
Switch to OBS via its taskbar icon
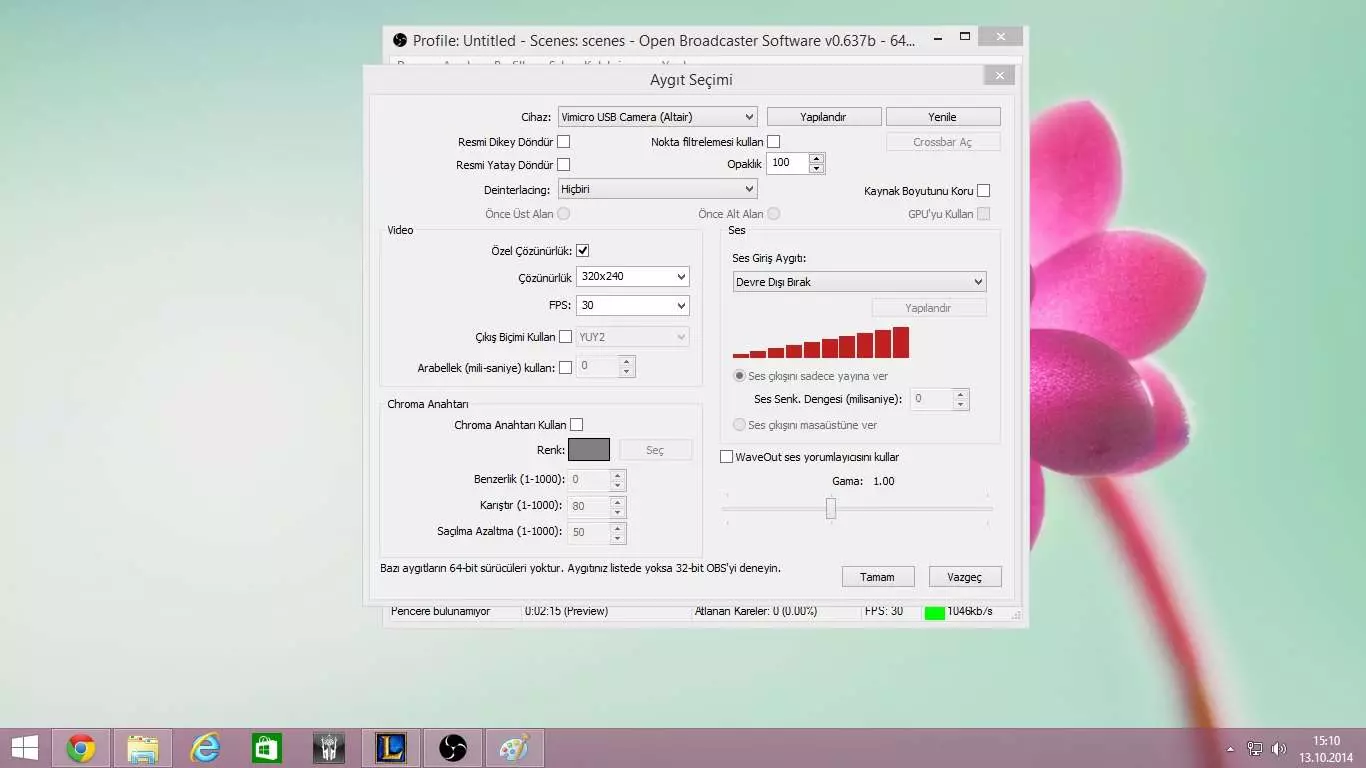(x=453, y=748)
